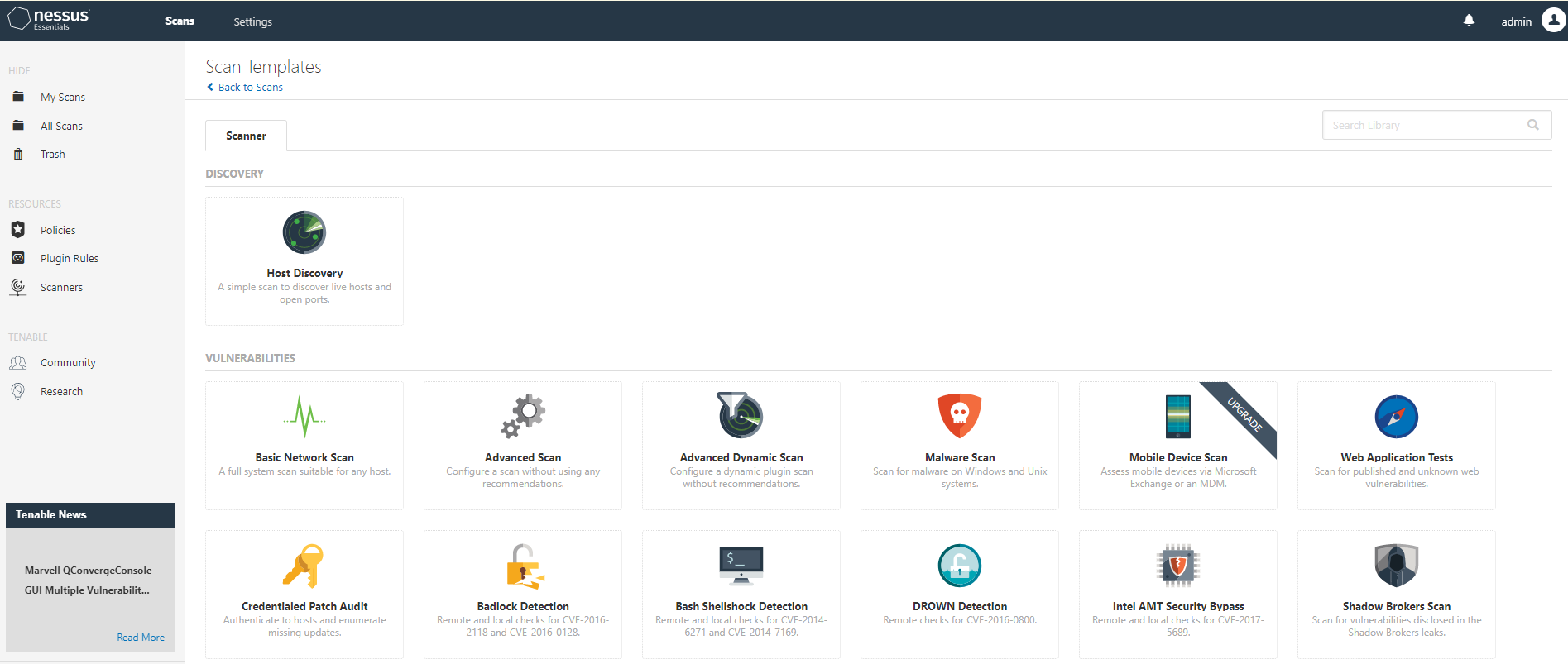Switch to the Scanner tab
Screen dimensions: 1568x664
[x=246, y=136]
